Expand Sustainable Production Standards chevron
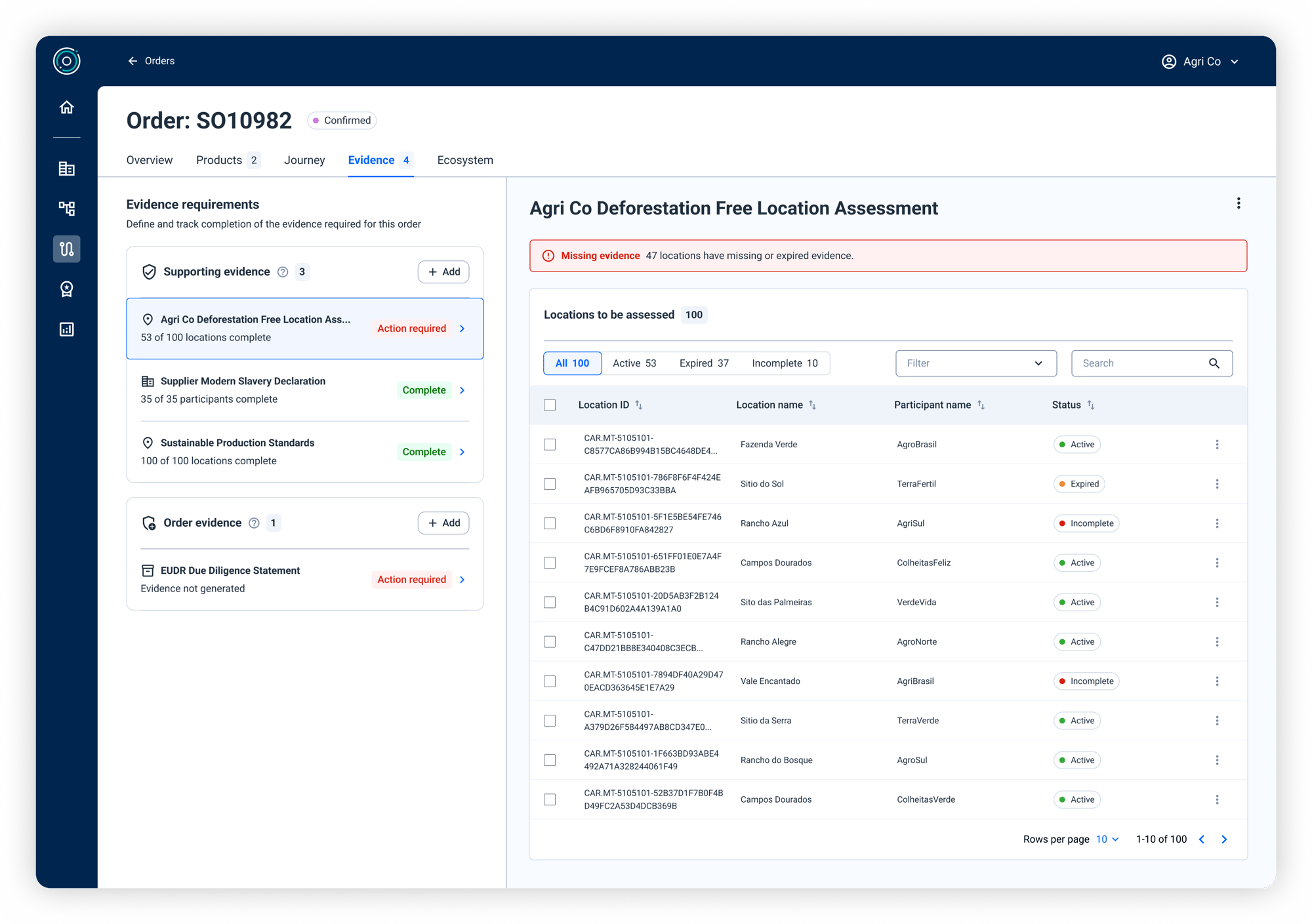Screen dimensions: 1312x924 [462, 452]
